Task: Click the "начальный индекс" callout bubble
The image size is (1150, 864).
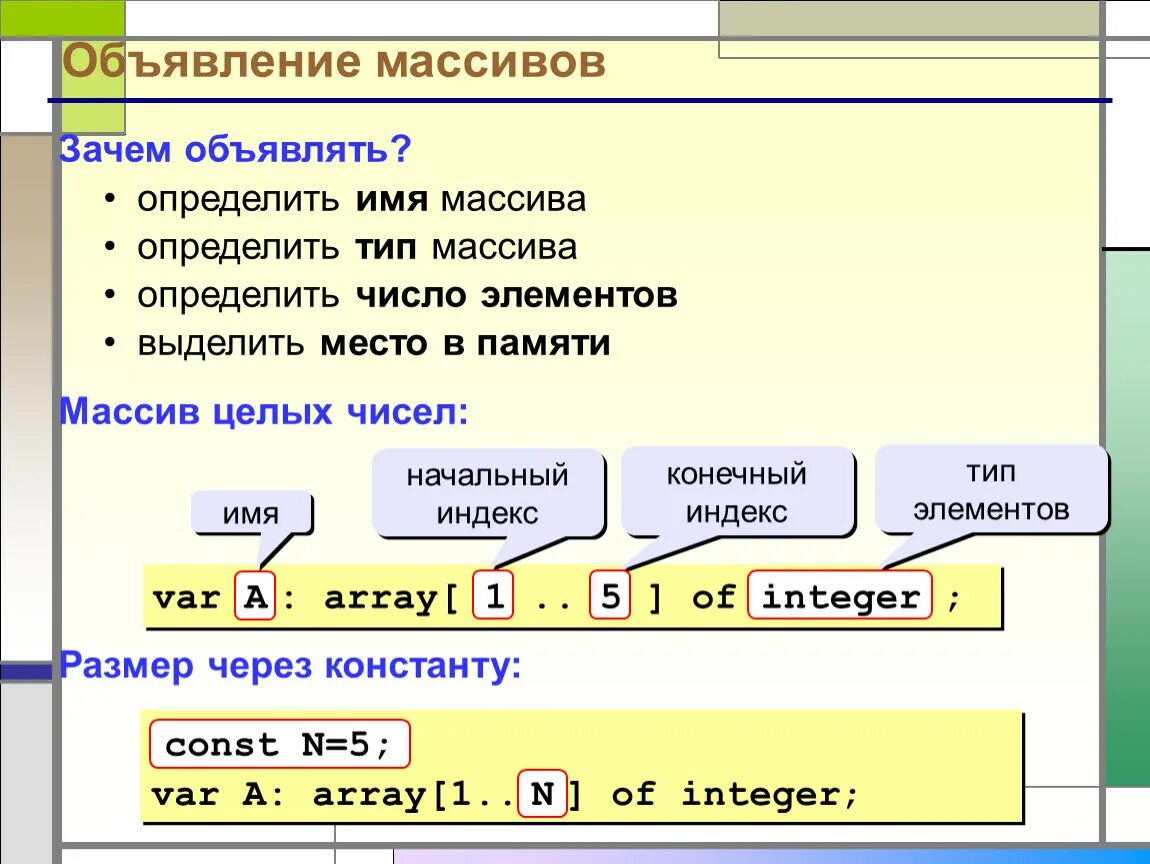Action: pyautogui.click(x=488, y=494)
